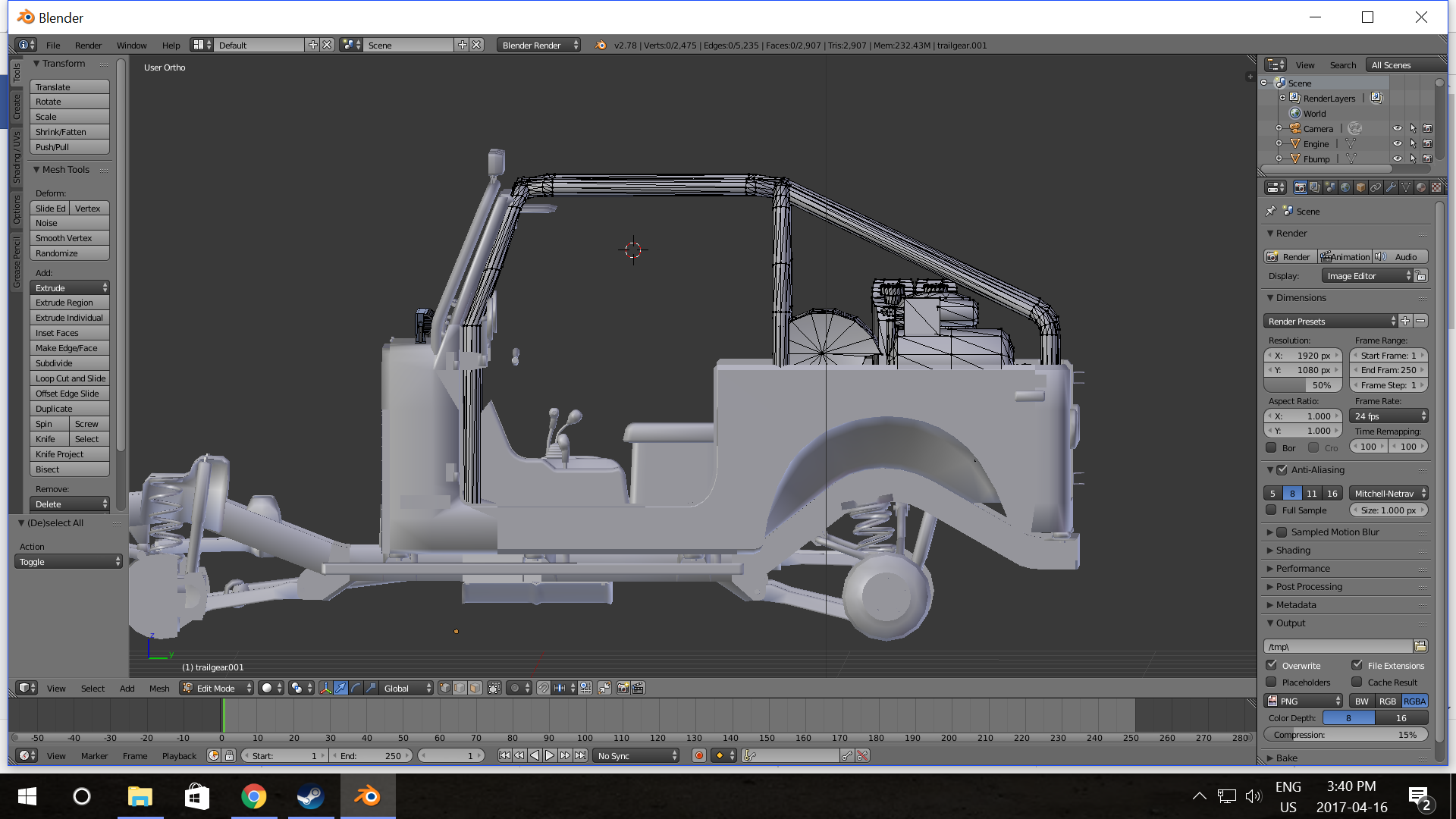Viewport: 1456px width, 819px height.
Task: Click the OpenGL render camera icon
Action: click(623, 688)
